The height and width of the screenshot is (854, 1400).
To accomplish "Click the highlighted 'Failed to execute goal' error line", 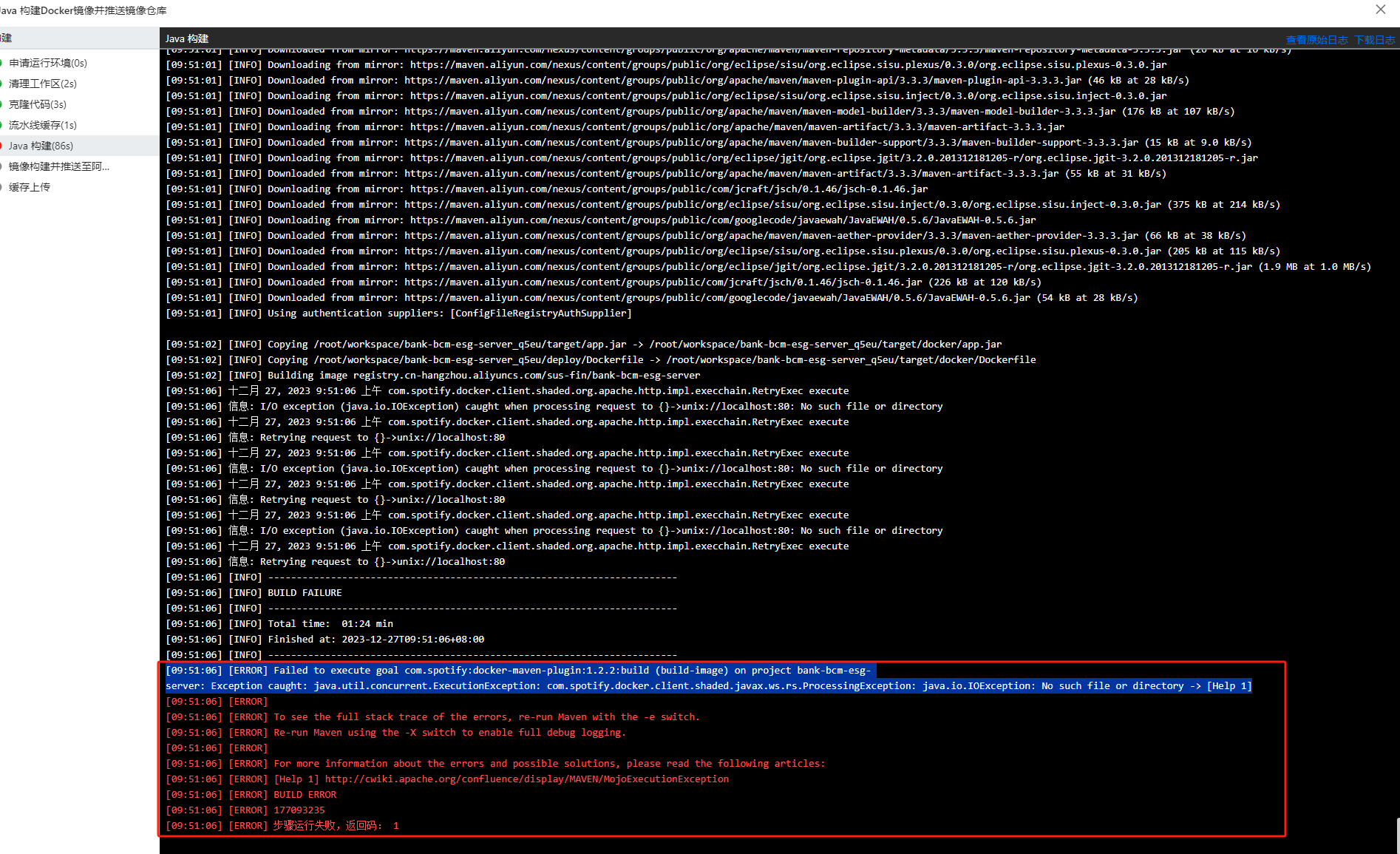I will tap(708, 678).
